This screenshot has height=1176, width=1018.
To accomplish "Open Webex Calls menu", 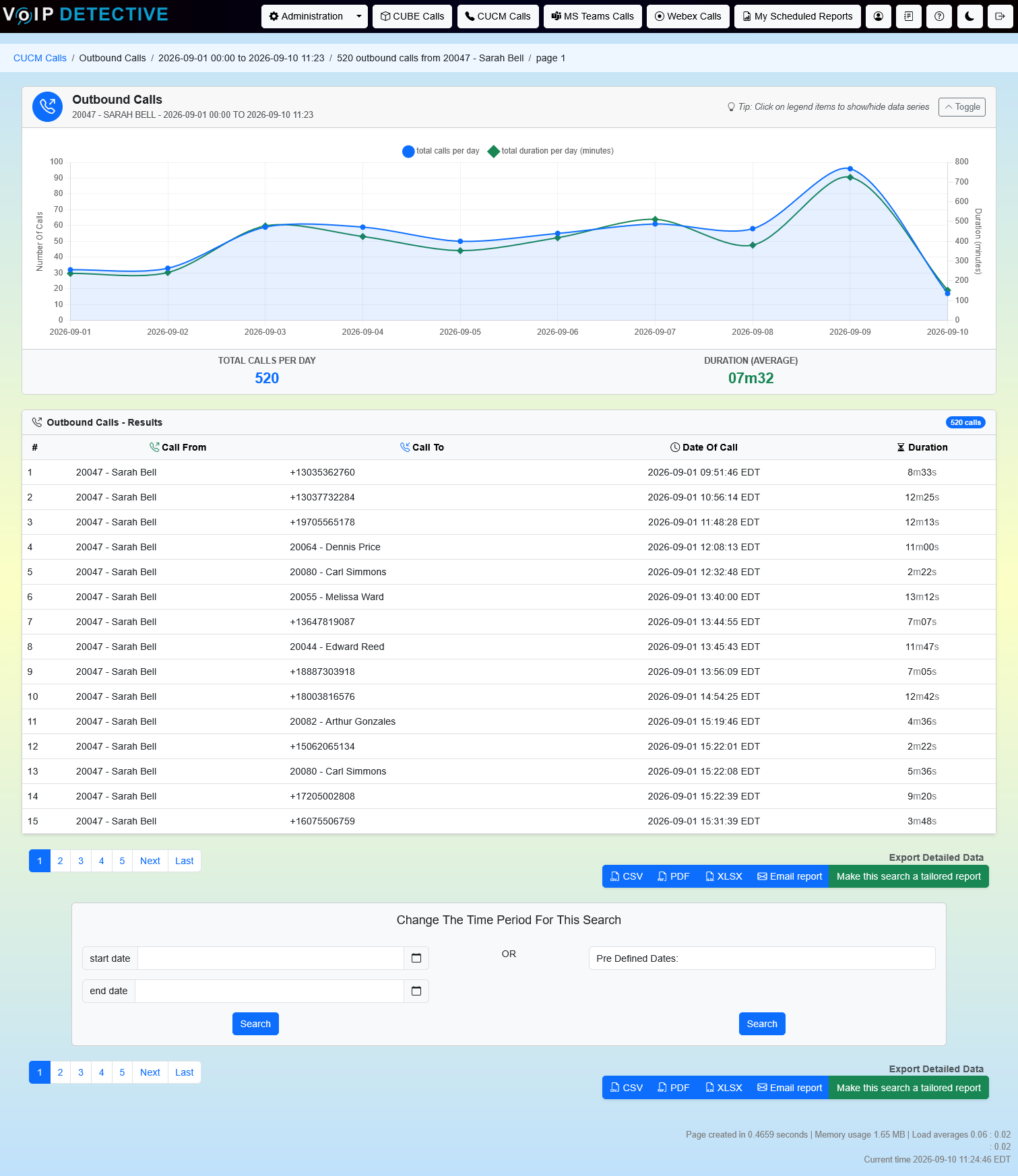I will [x=688, y=16].
